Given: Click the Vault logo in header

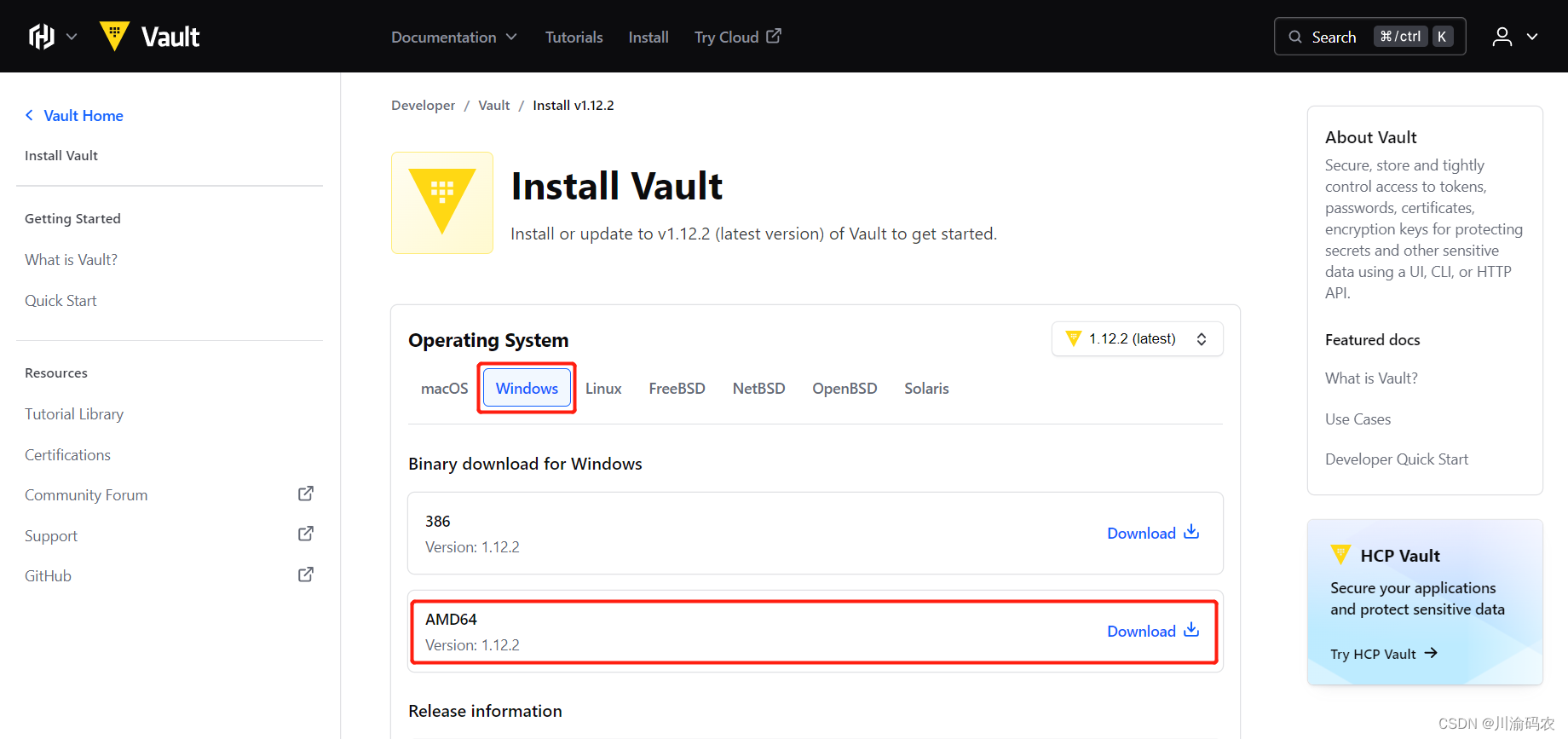Looking at the screenshot, I should pyautogui.click(x=149, y=37).
